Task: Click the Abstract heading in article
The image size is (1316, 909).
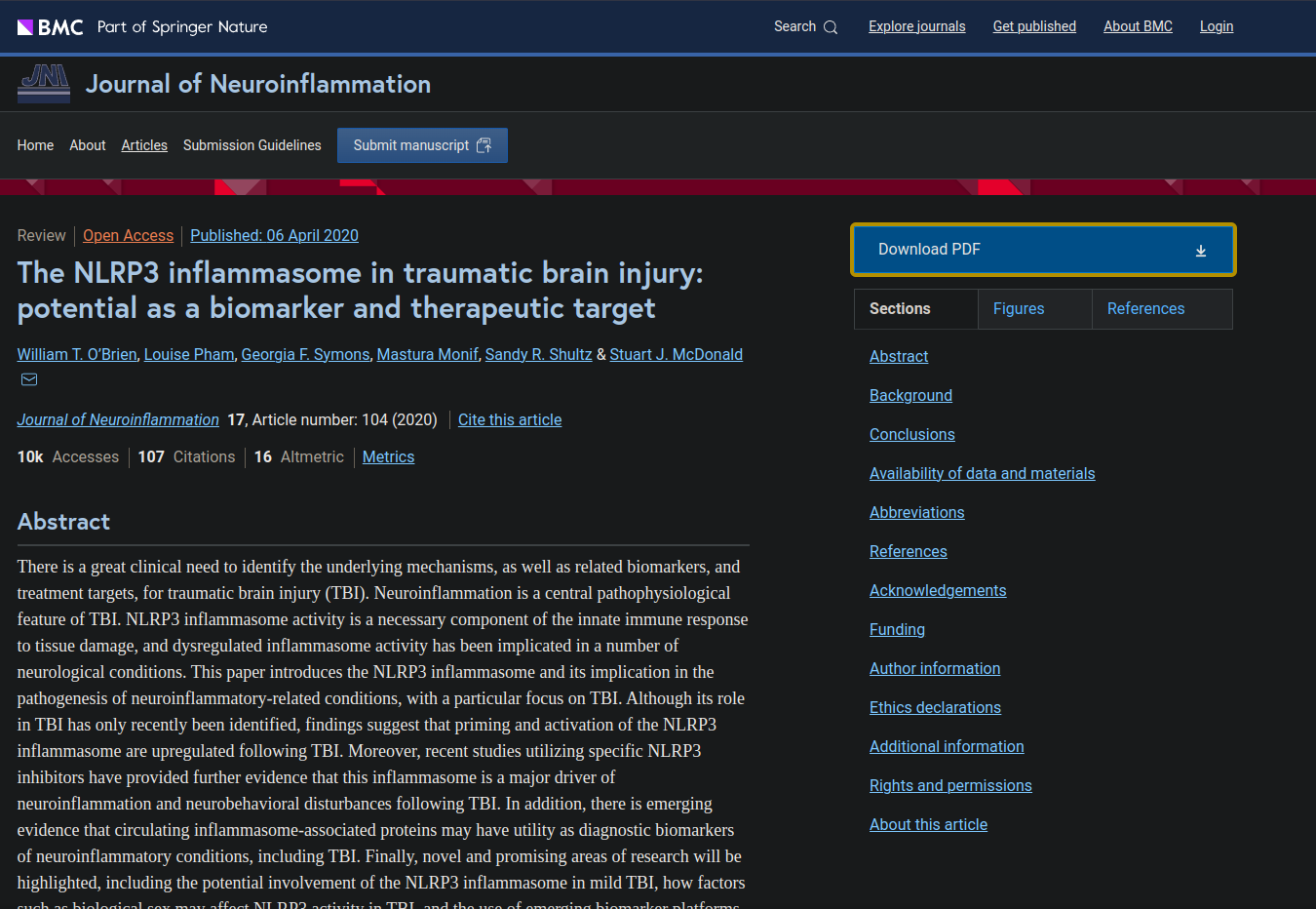Action: (x=63, y=522)
